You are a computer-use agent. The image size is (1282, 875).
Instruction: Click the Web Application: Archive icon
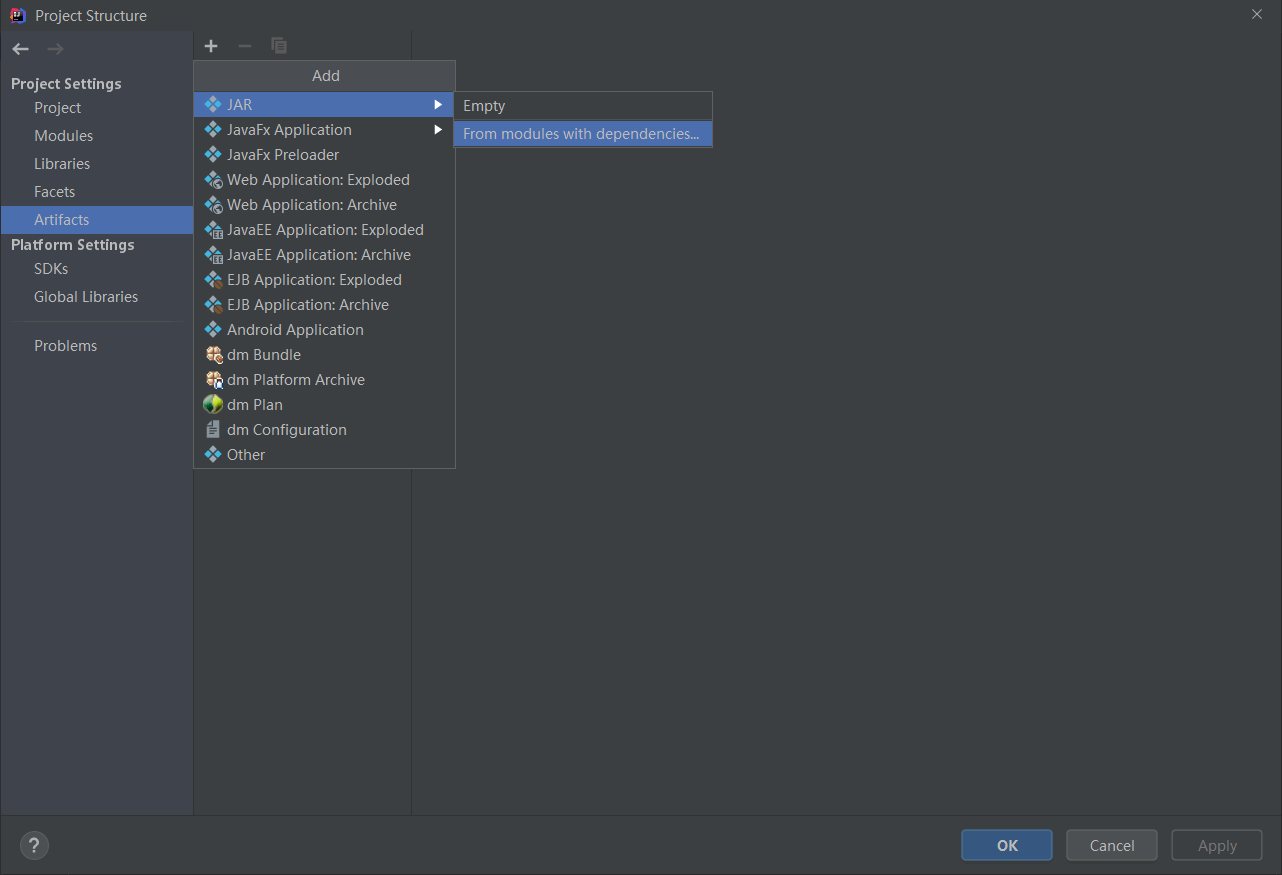pos(212,204)
